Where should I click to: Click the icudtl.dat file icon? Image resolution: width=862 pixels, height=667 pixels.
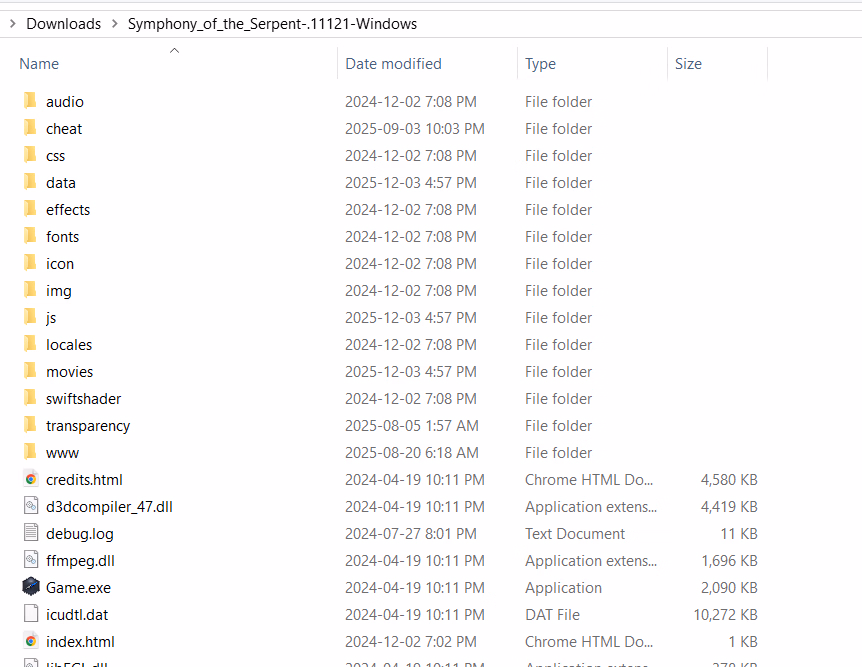tap(30, 614)
